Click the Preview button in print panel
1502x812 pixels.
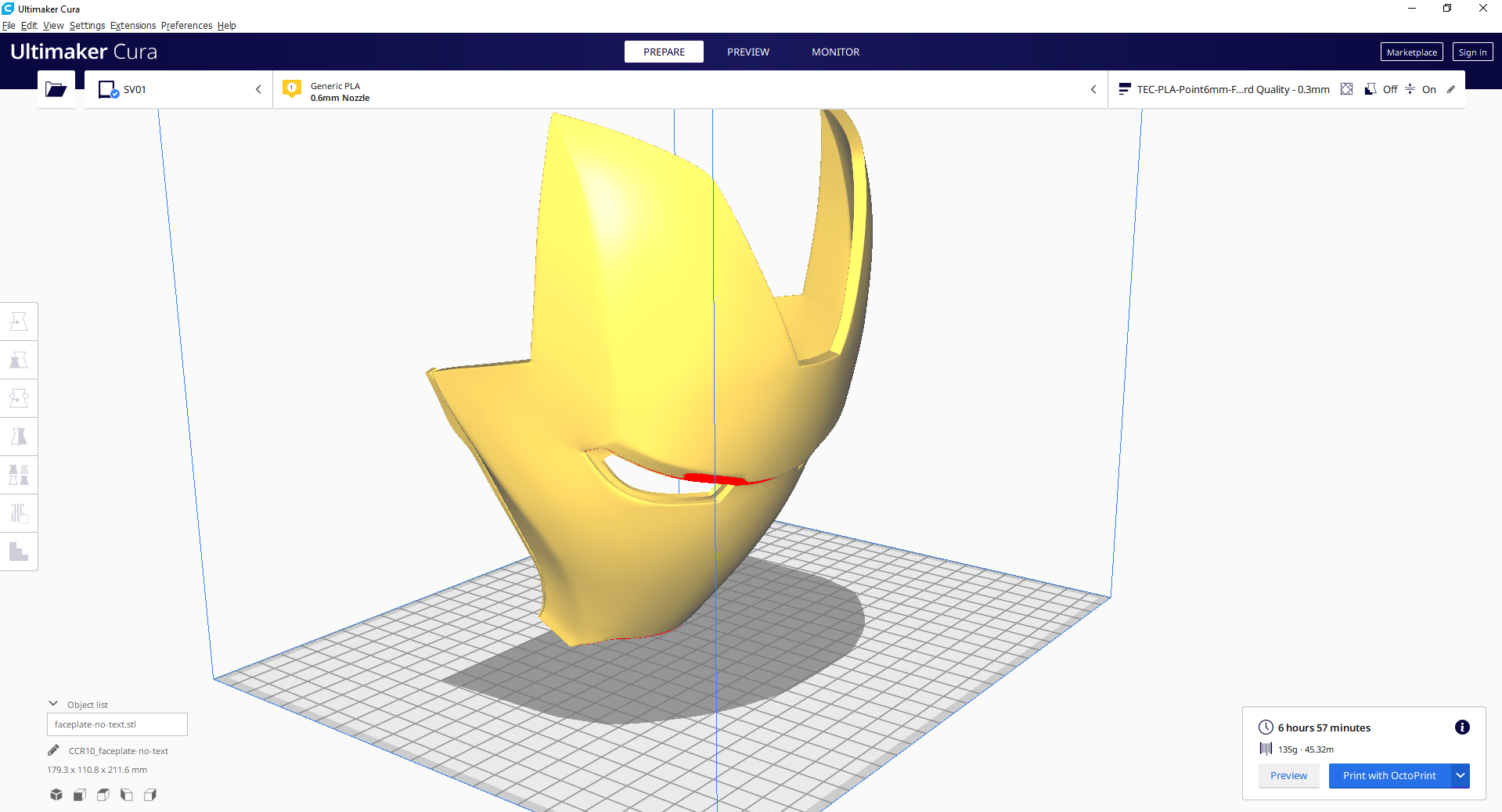(x=1288, y=775)
